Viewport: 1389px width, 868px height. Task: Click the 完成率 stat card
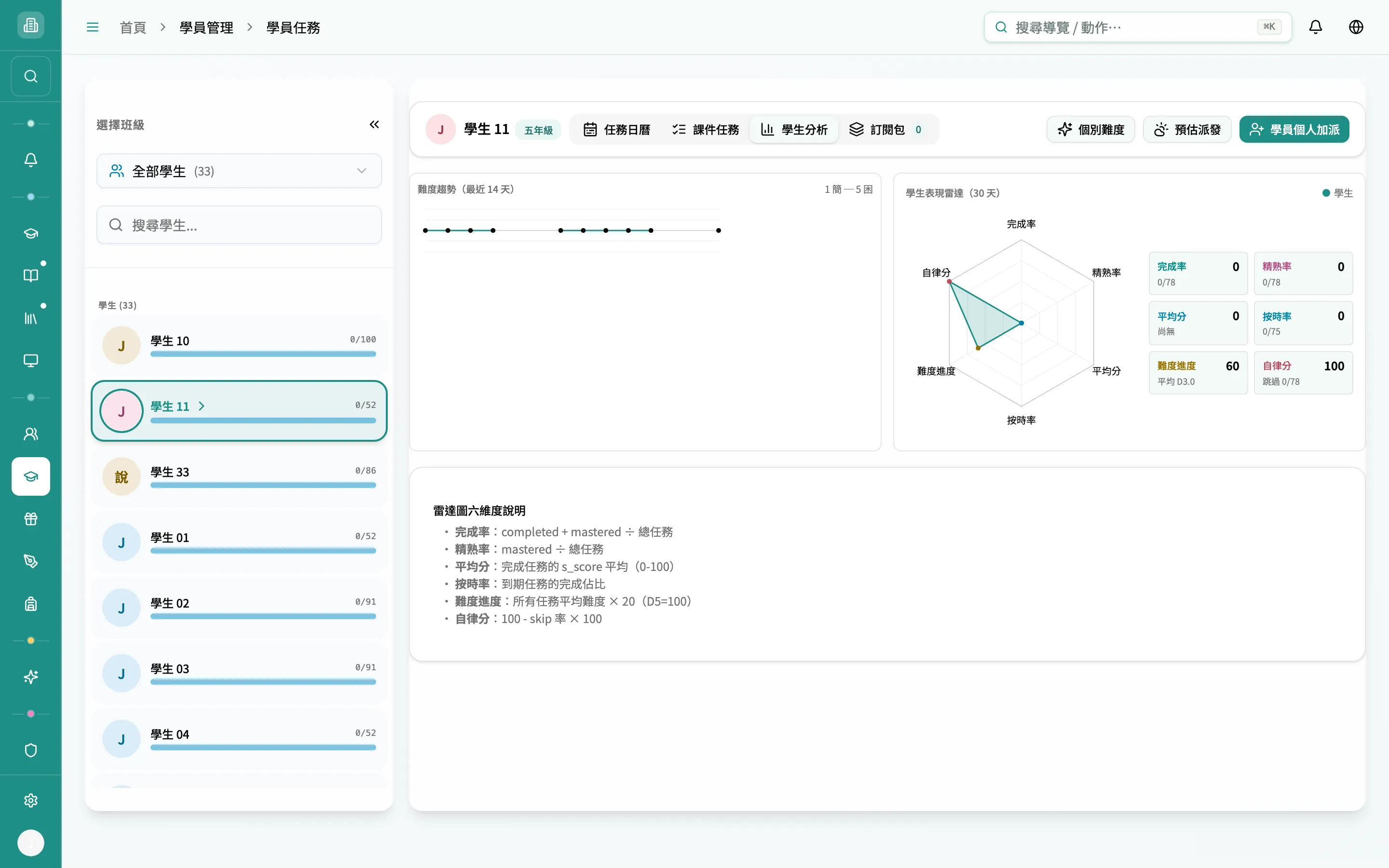[1198, 274]
